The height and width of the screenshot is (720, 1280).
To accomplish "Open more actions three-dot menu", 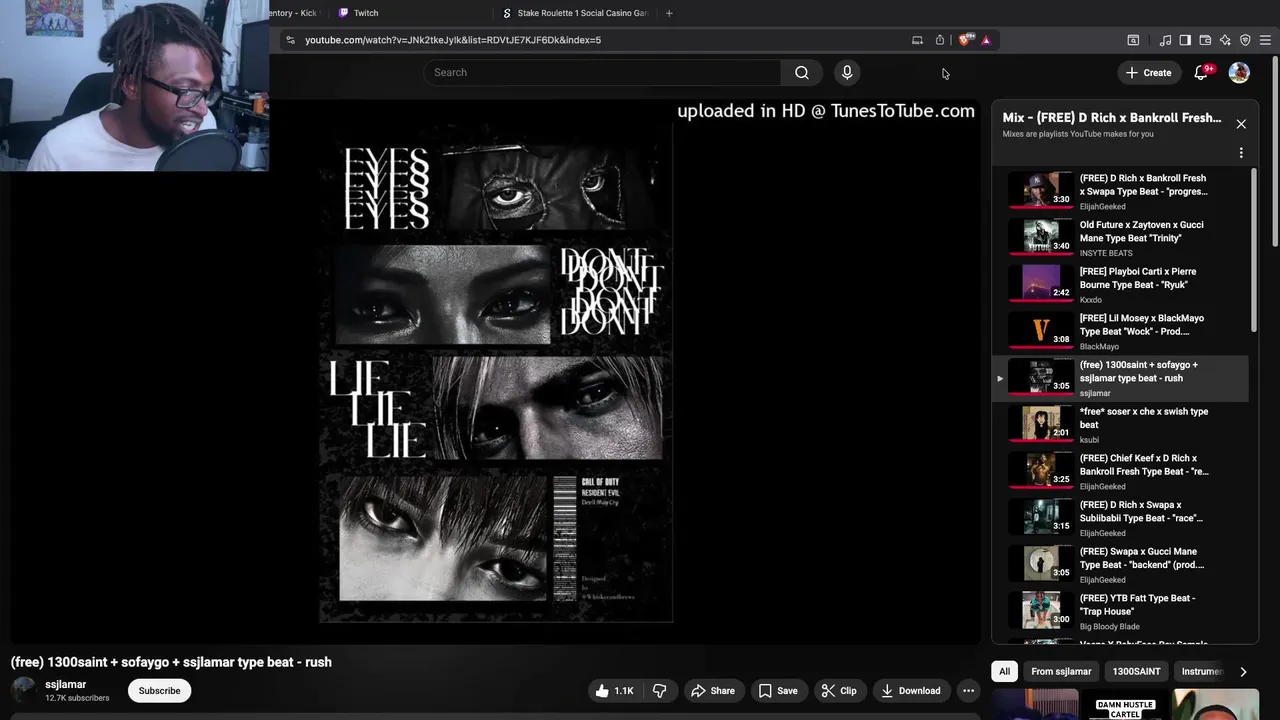I will [x=968, y=690].
